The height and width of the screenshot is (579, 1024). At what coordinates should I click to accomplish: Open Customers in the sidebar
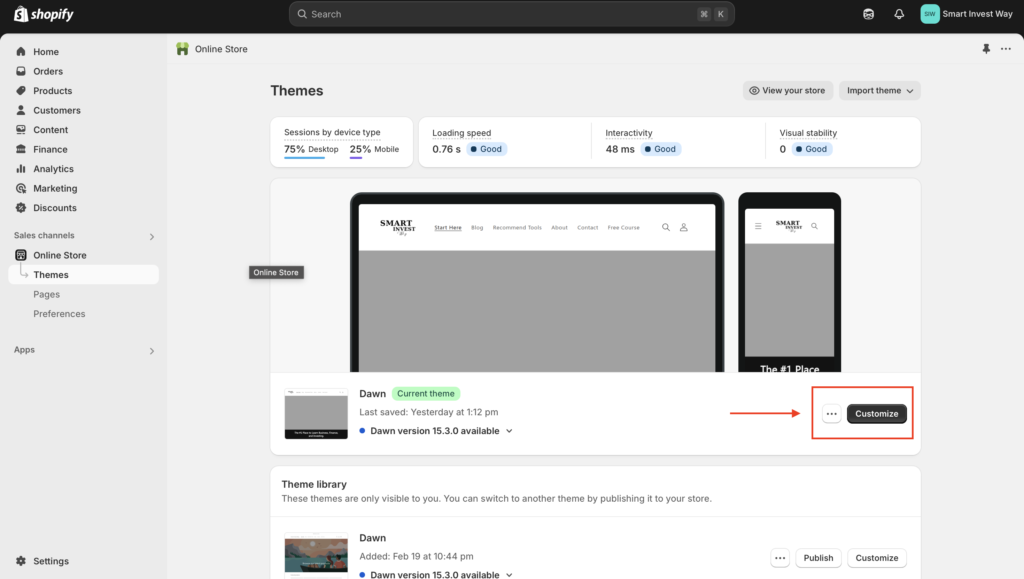coord(57,110)
